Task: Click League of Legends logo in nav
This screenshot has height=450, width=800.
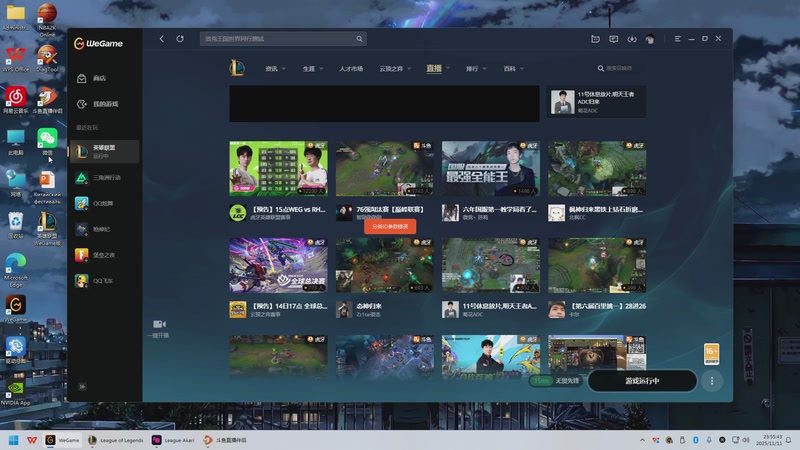Action: 237,68
